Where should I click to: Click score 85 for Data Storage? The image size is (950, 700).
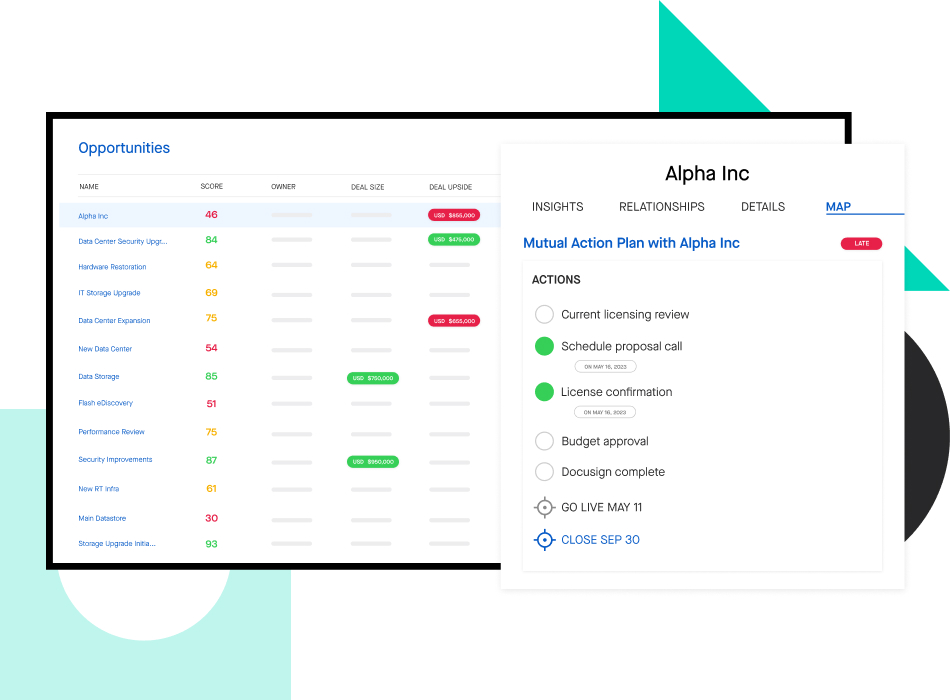211,376
